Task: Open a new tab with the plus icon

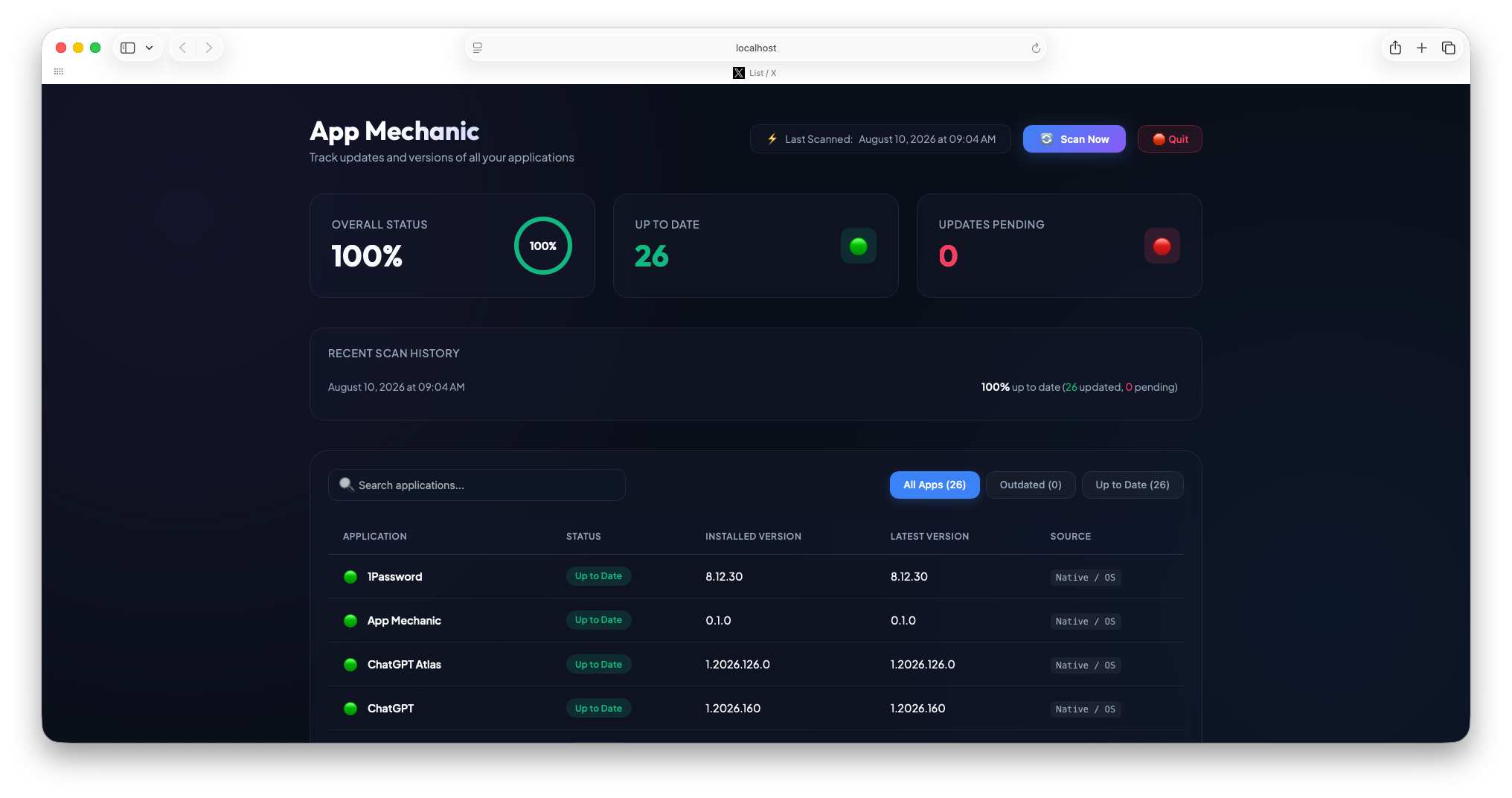Action: [1421, 48]
